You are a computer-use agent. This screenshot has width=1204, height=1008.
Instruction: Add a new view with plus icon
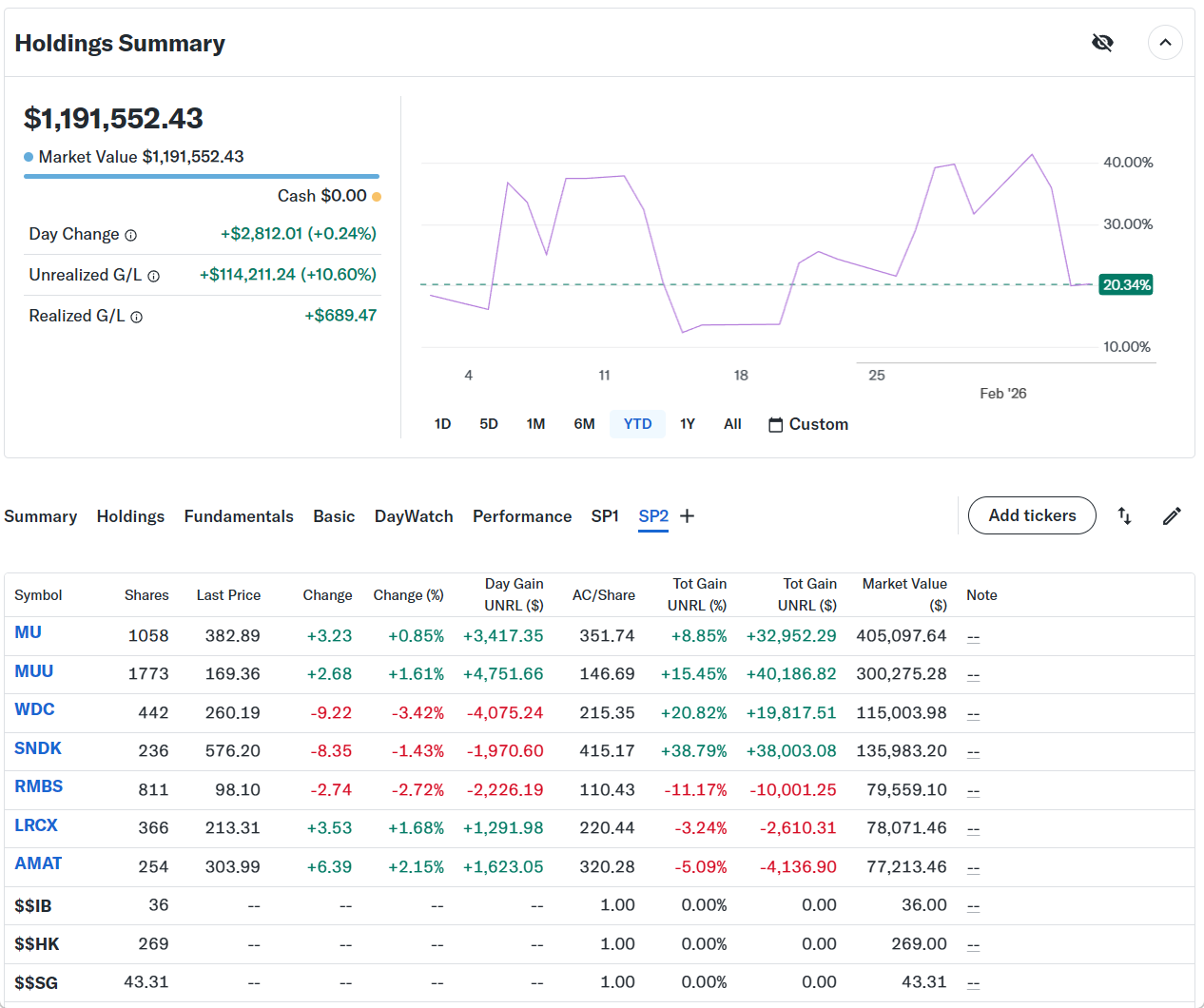point(688,515)
